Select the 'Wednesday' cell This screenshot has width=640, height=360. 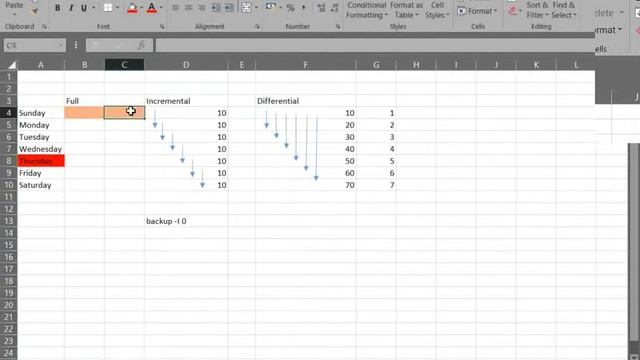pos(41,149)
